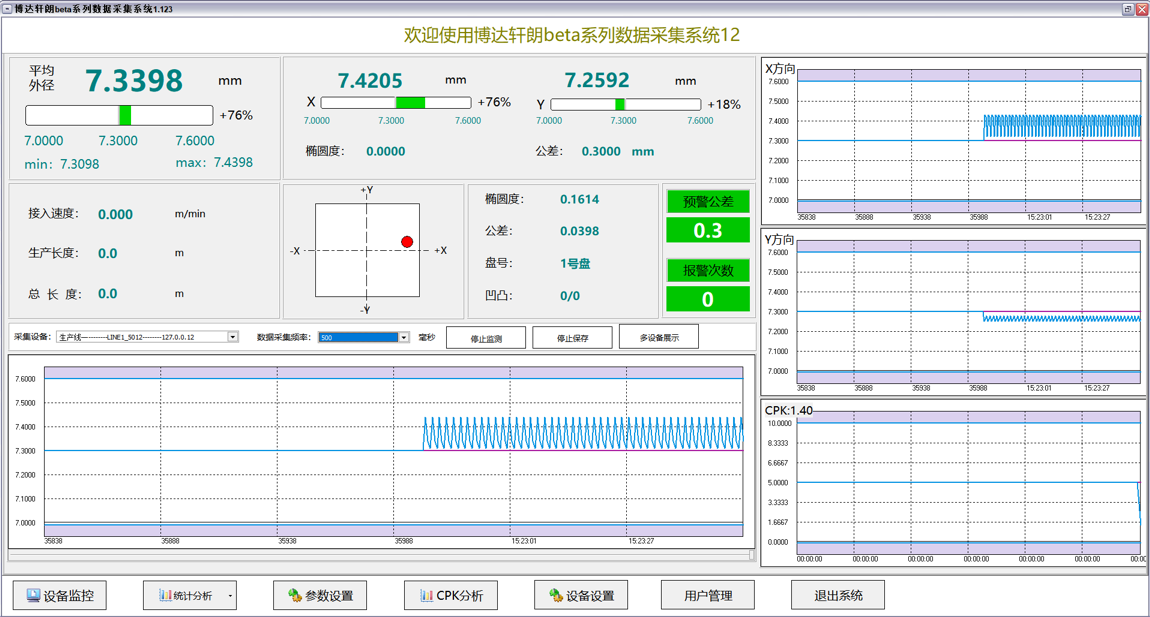Launch the CPK分析 analysis view

[x=451, y=596]
